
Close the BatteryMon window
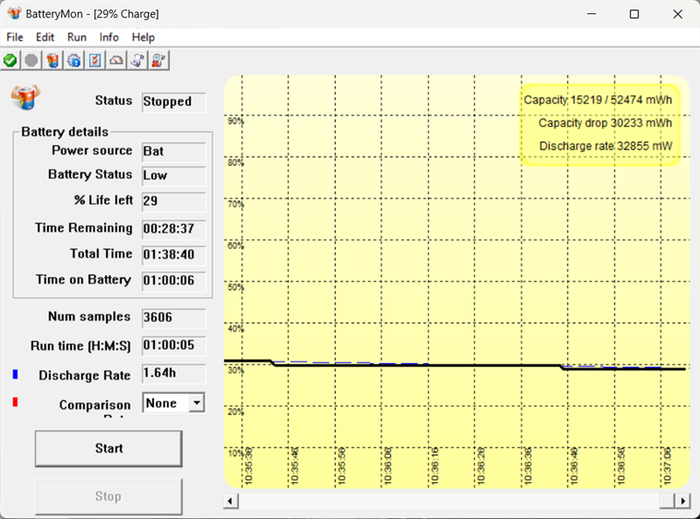[x=677, y=14]
